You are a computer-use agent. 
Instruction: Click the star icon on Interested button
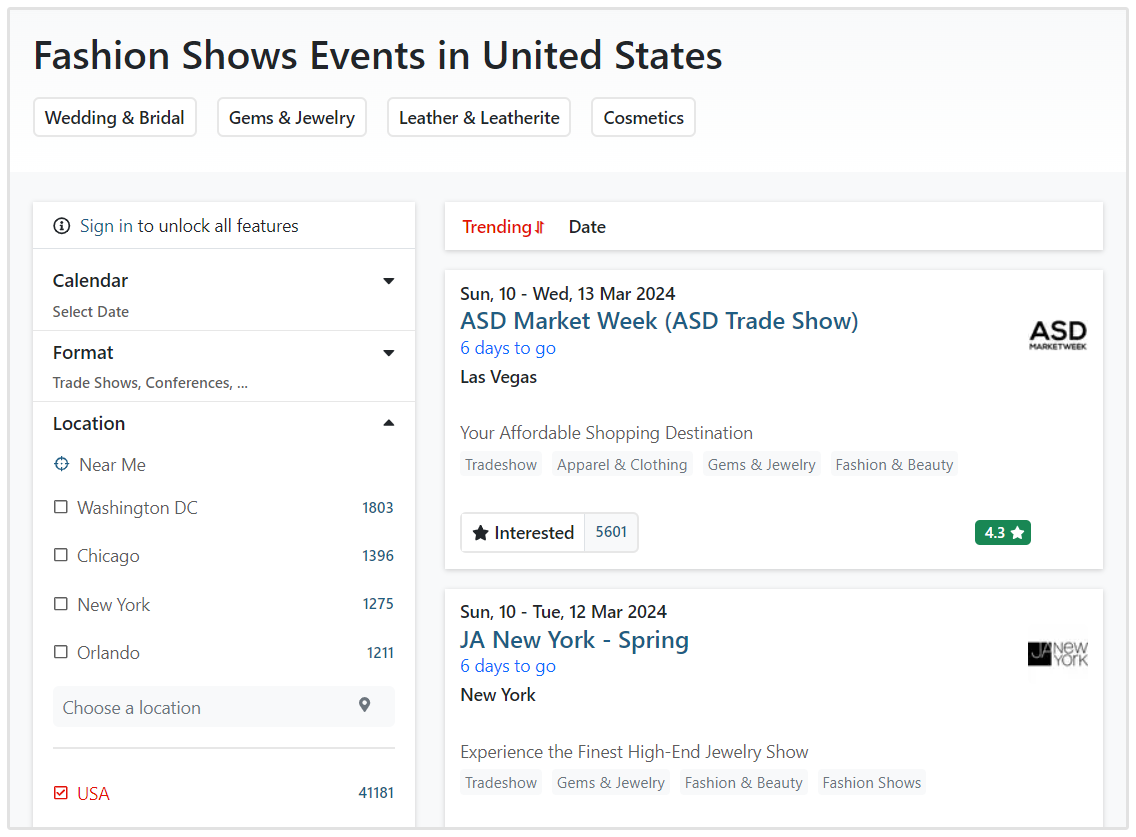pyautogui.click(x=480, y=533)
